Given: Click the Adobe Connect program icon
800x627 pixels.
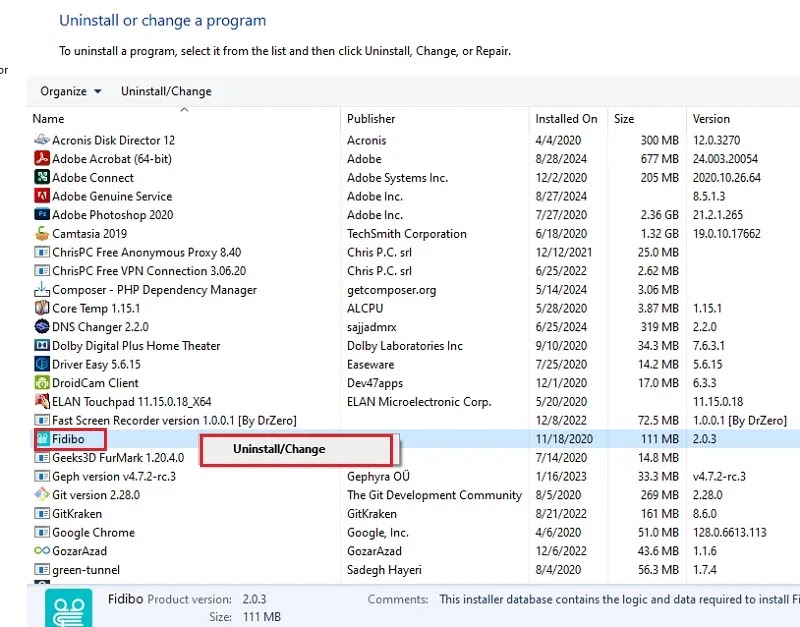Looking at the screenshot, I should pyautogui.click(x=42, y=178).
